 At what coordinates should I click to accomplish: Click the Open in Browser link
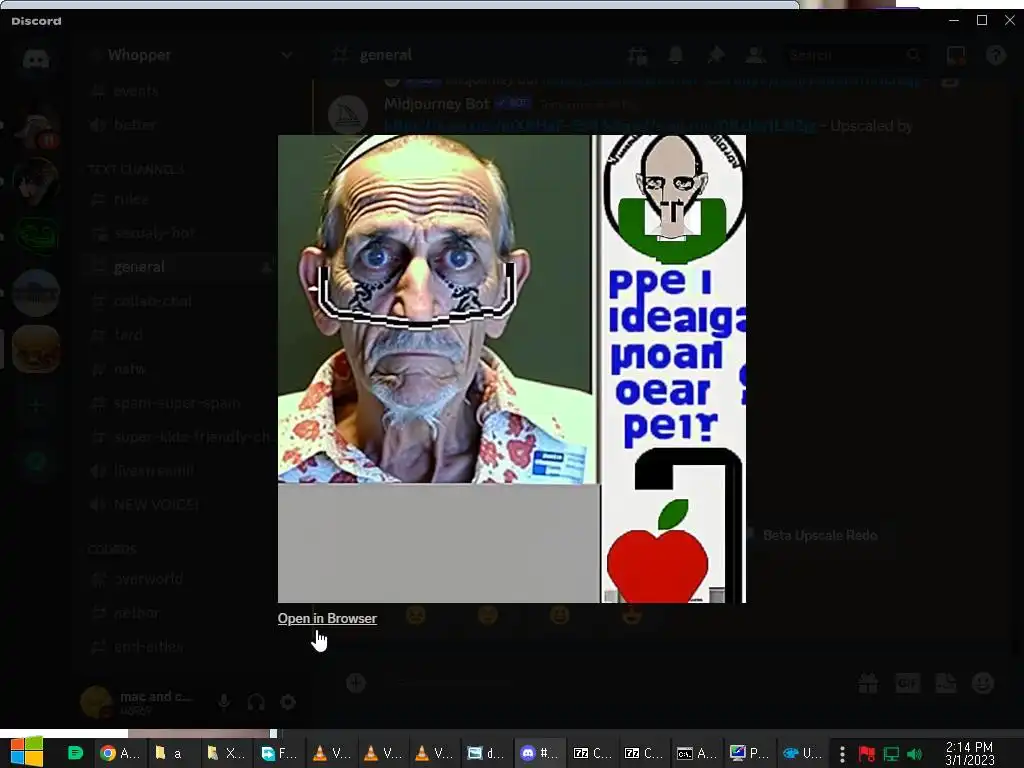click(327, 618)
